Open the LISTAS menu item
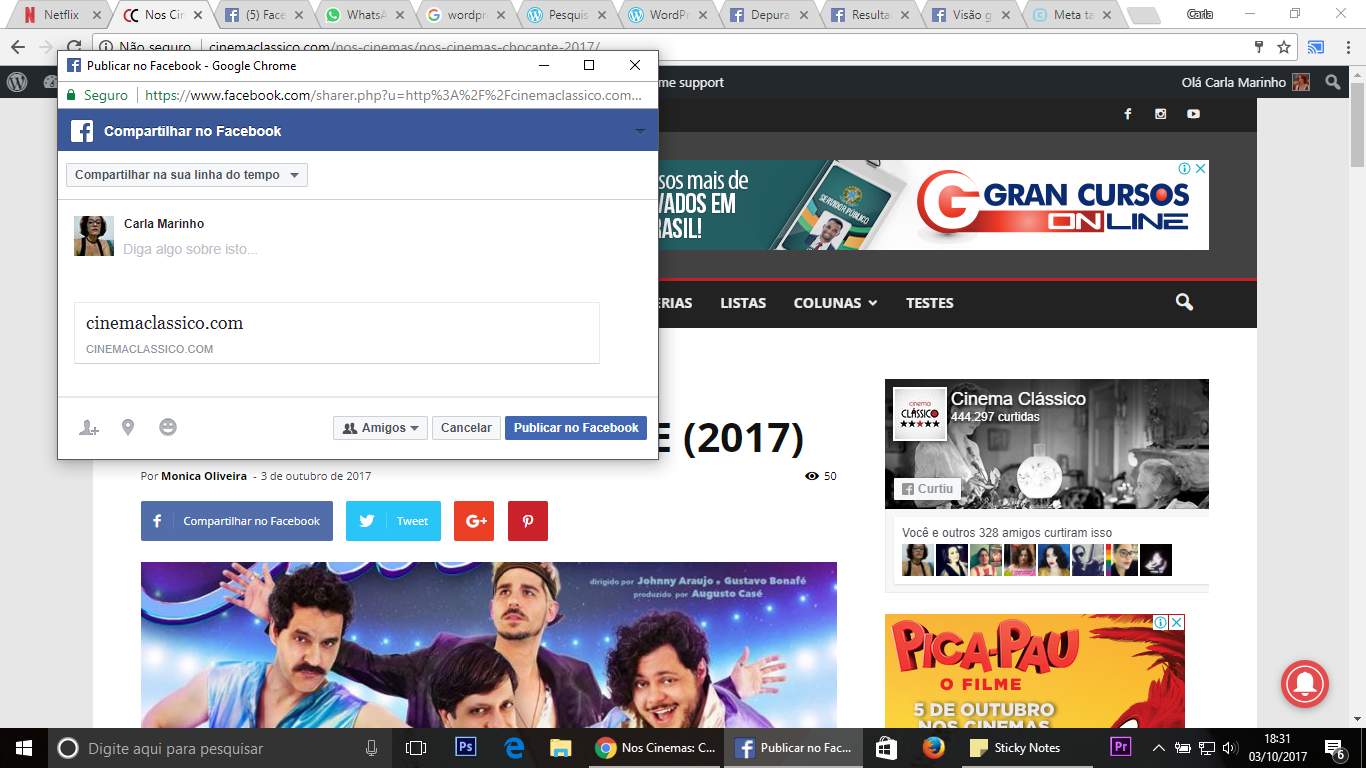The height and width of the screenshot is (768, 1366). 743,303
